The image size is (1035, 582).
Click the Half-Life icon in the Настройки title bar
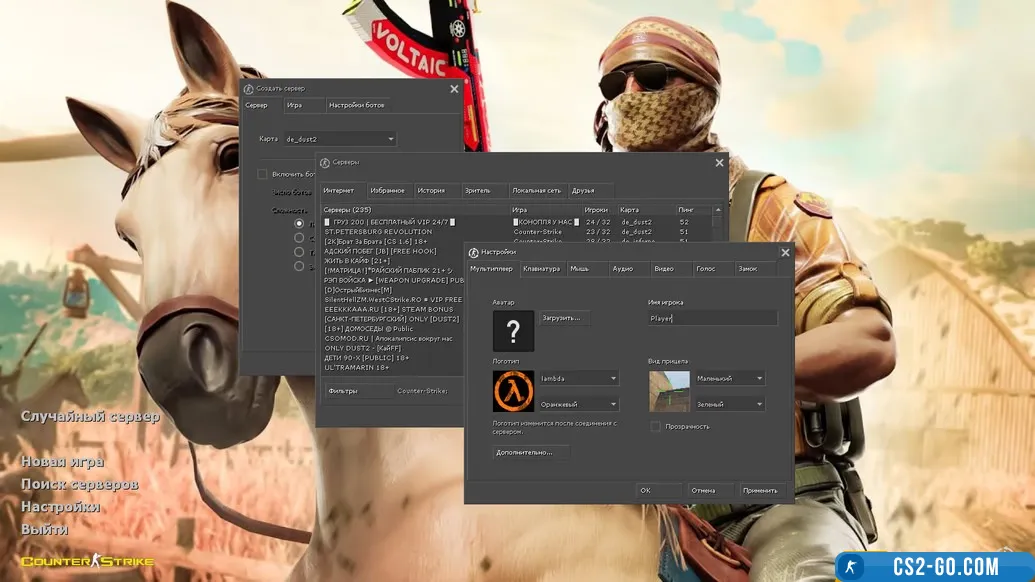(474, 252)
